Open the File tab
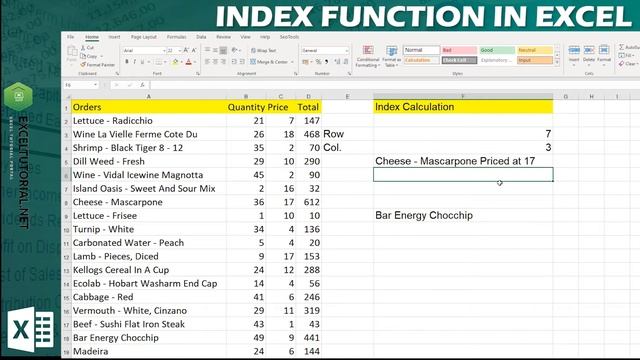The height and width of the screenshot is (360, 640). (x=71, y=37)
